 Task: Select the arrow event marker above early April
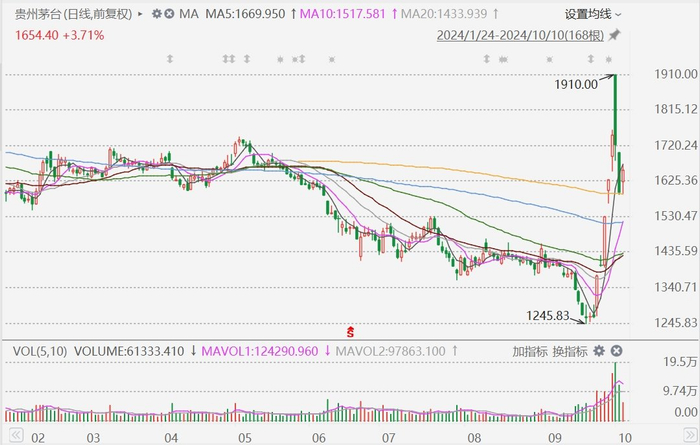tap(170, 58)
